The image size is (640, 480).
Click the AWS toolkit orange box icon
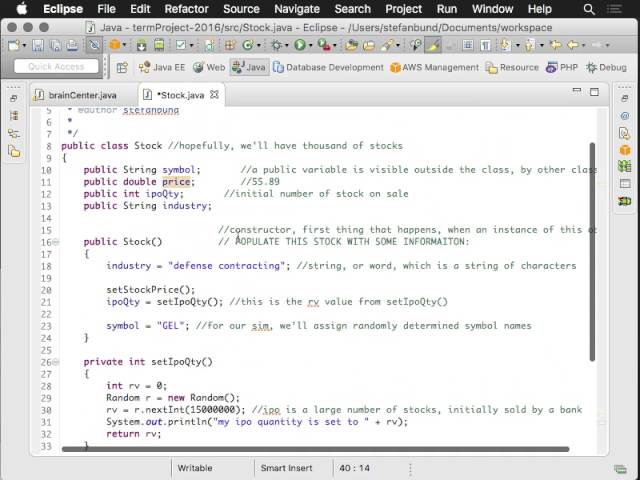(x=115, y=44)
